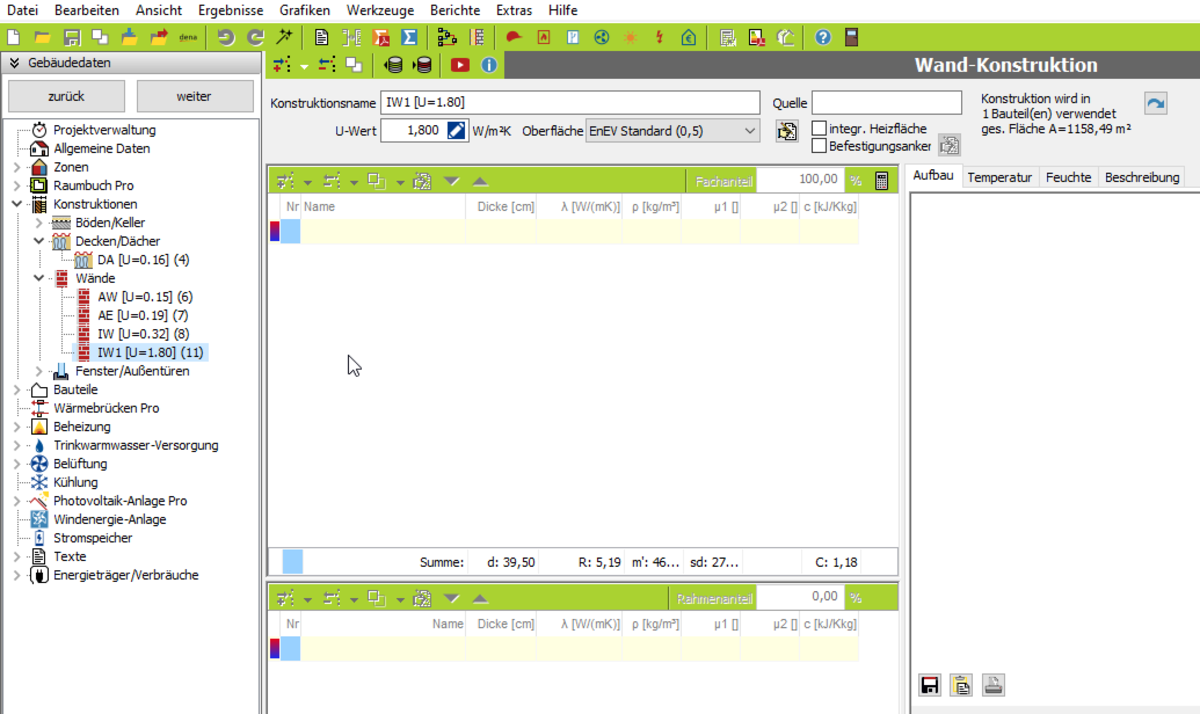The image size is (1200, 714).
Task: Click the Sigma summation icon
Action: tap(409, 38)
